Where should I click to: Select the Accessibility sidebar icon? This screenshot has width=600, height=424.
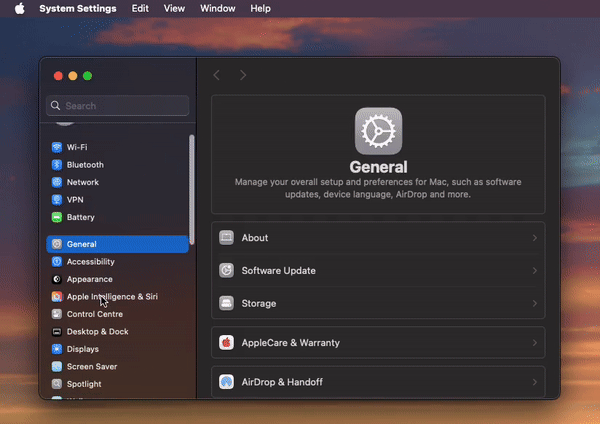tap(57, 262)
